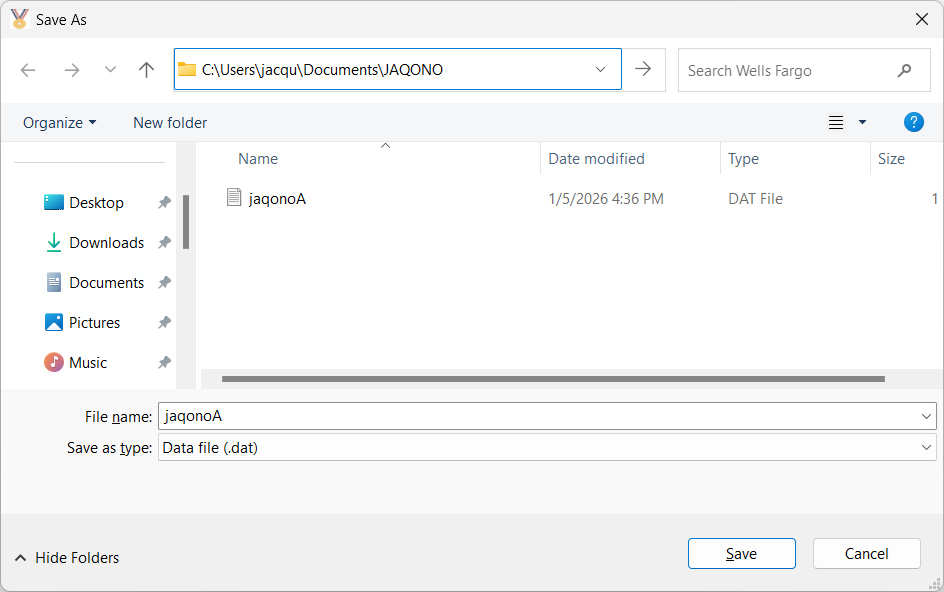
Task: Click the DAT File type cell
Action: [x=755, y=199]
